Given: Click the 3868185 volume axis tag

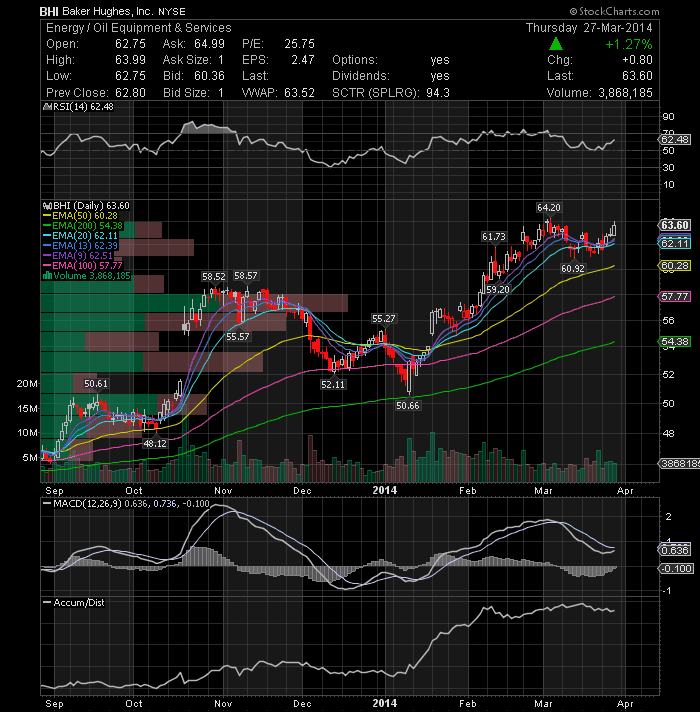Looking at the screenshot, I should pos(679,464).
